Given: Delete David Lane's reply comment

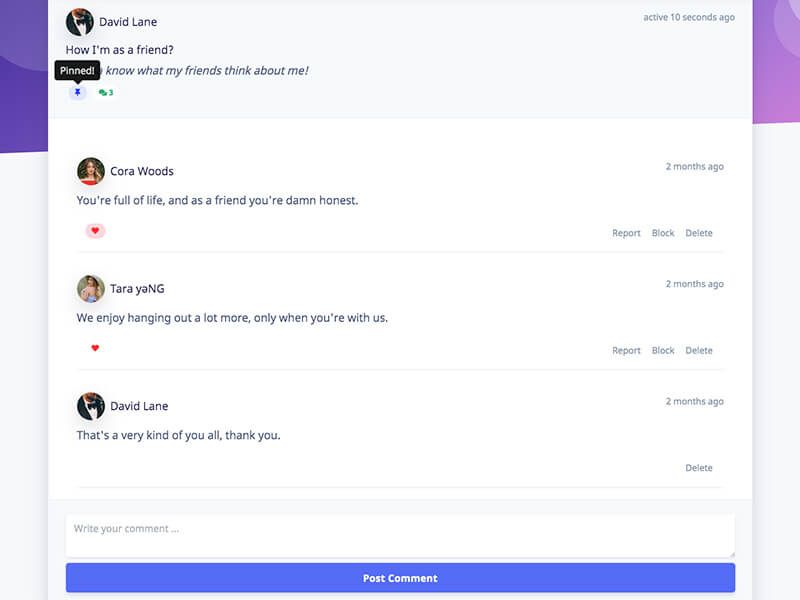Looking at the screenshot, I should click(x=699, y=467).
